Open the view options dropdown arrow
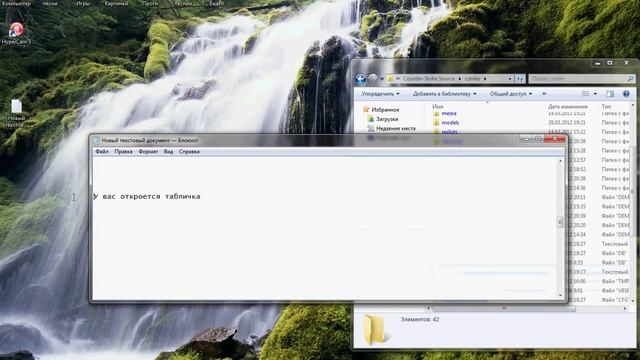The image size is (640, 360). coord(595,94)
